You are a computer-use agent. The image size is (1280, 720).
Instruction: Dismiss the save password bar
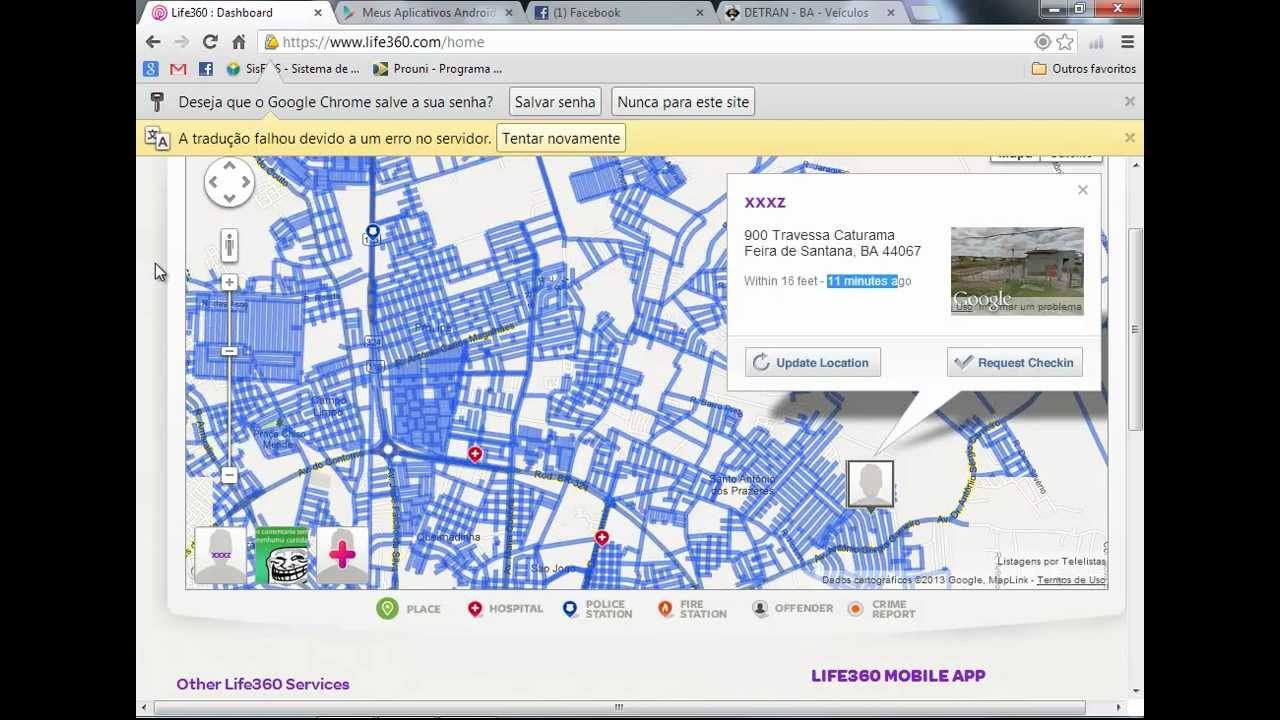point(1130,102)
